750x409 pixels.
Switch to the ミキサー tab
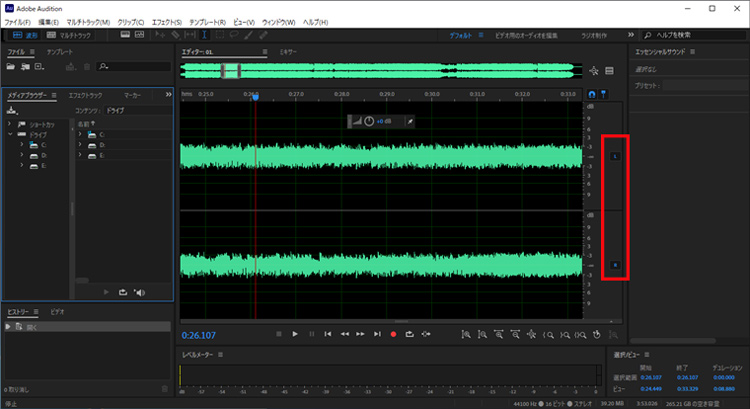point(288,51)
